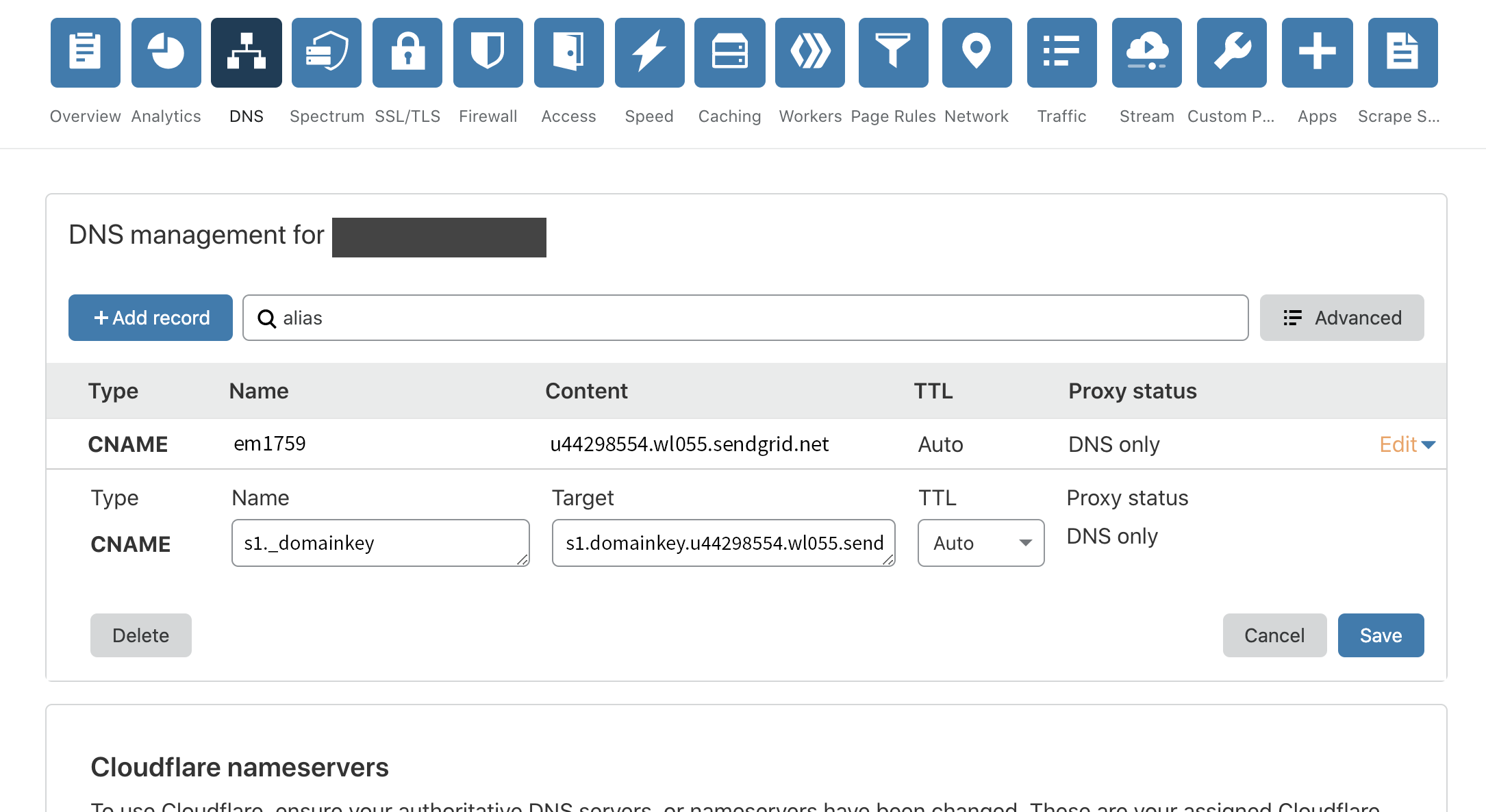Open the Network location pin icon
This screenshot has height=812, width=1486.
click(x=977, y=53)
